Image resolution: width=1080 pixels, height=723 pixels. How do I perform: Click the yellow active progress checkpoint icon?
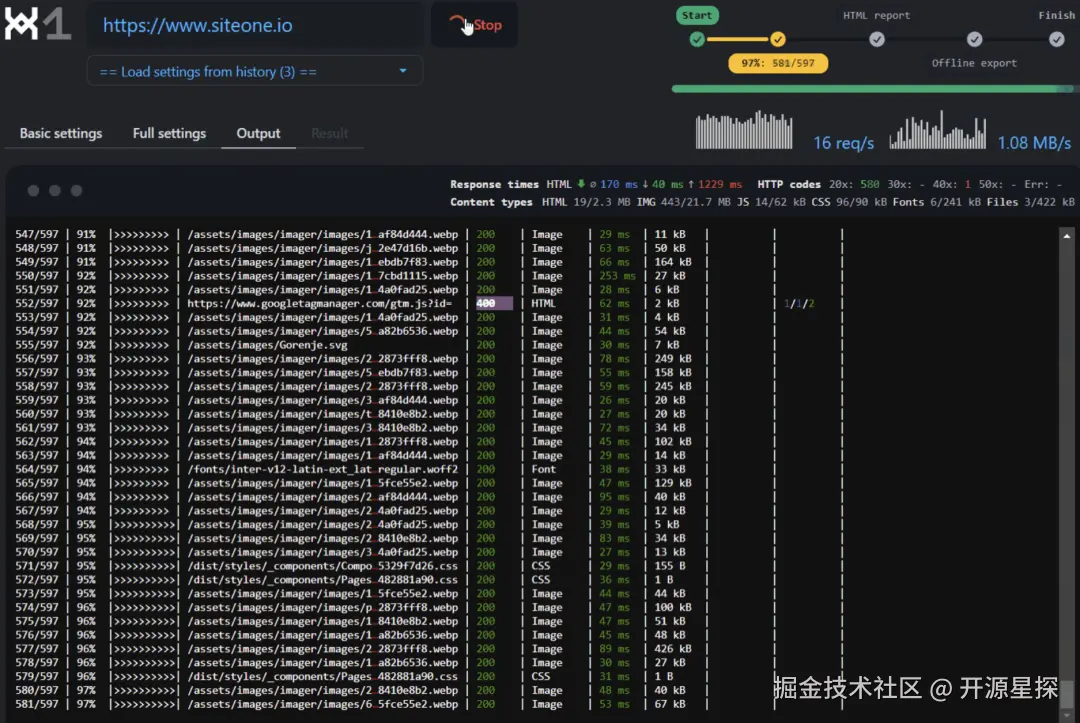tap(779, 39)
